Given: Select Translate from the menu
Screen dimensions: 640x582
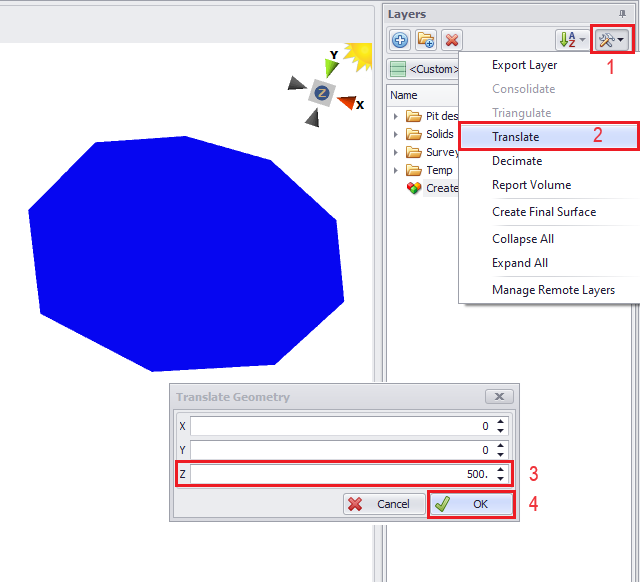Looking at the screenshot, I should click(x=516, y=137).
